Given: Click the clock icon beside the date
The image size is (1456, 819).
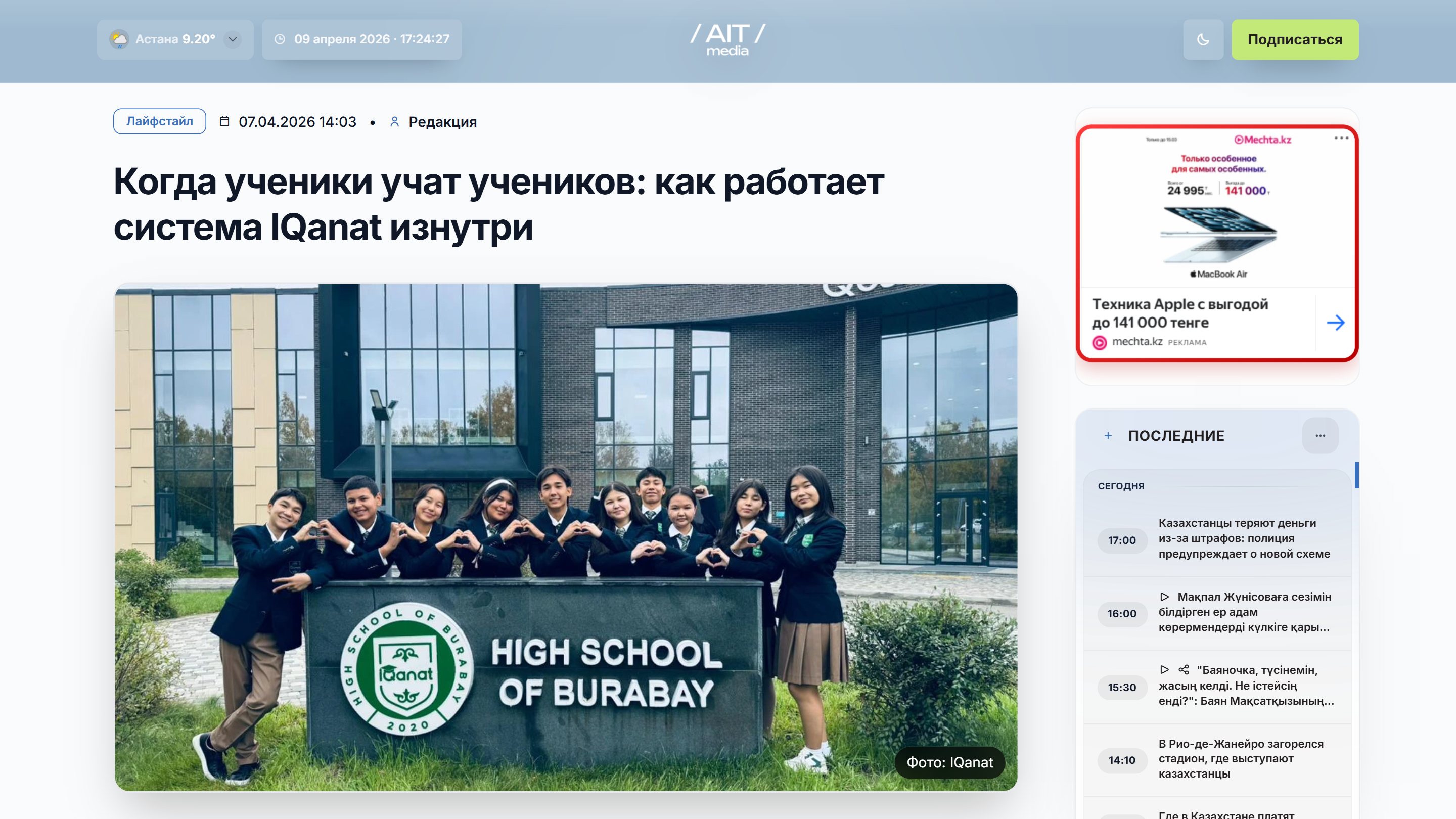Looking at the screenshot, I should coord(280,39).
